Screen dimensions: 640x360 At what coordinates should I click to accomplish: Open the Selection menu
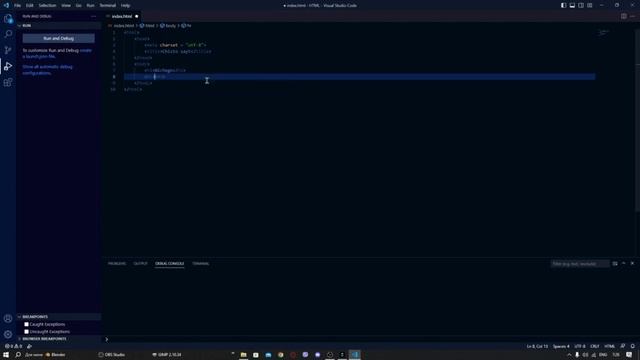click(x=47, y=5)
